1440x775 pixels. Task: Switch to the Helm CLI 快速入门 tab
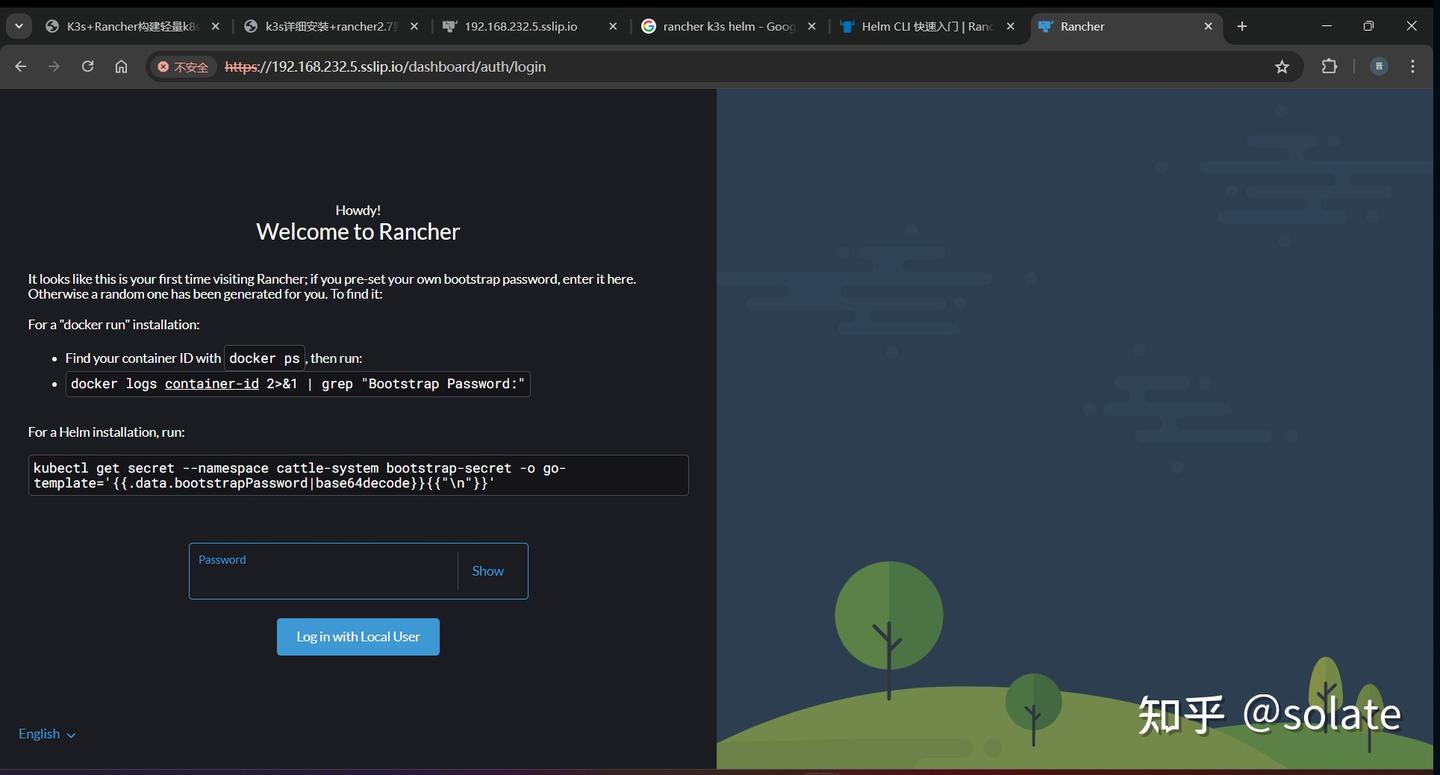(x=927, y=26)
